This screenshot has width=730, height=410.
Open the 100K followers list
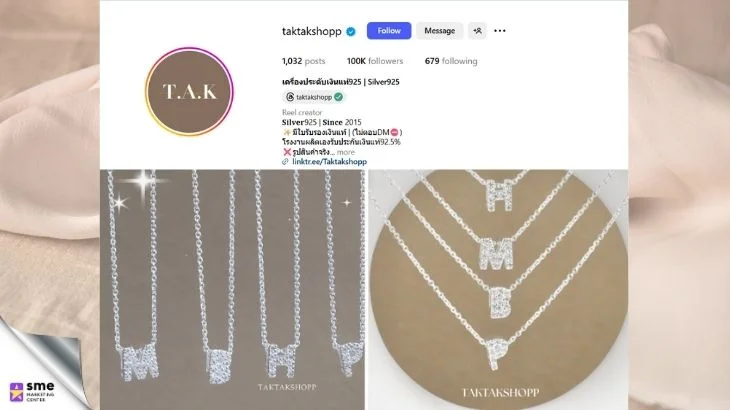375,61
